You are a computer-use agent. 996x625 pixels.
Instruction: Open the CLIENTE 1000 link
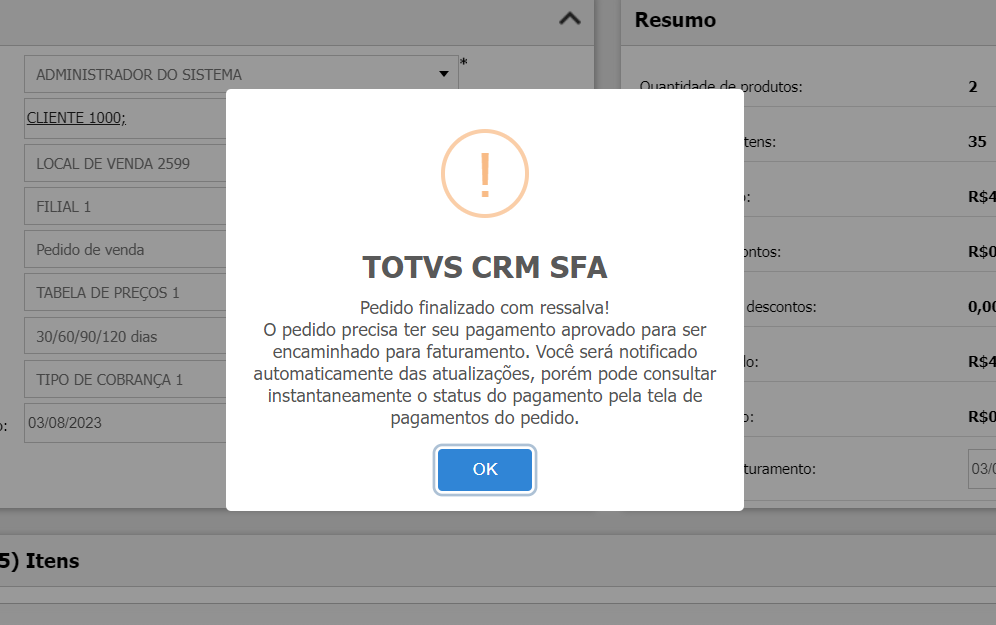tap(76, 118)
